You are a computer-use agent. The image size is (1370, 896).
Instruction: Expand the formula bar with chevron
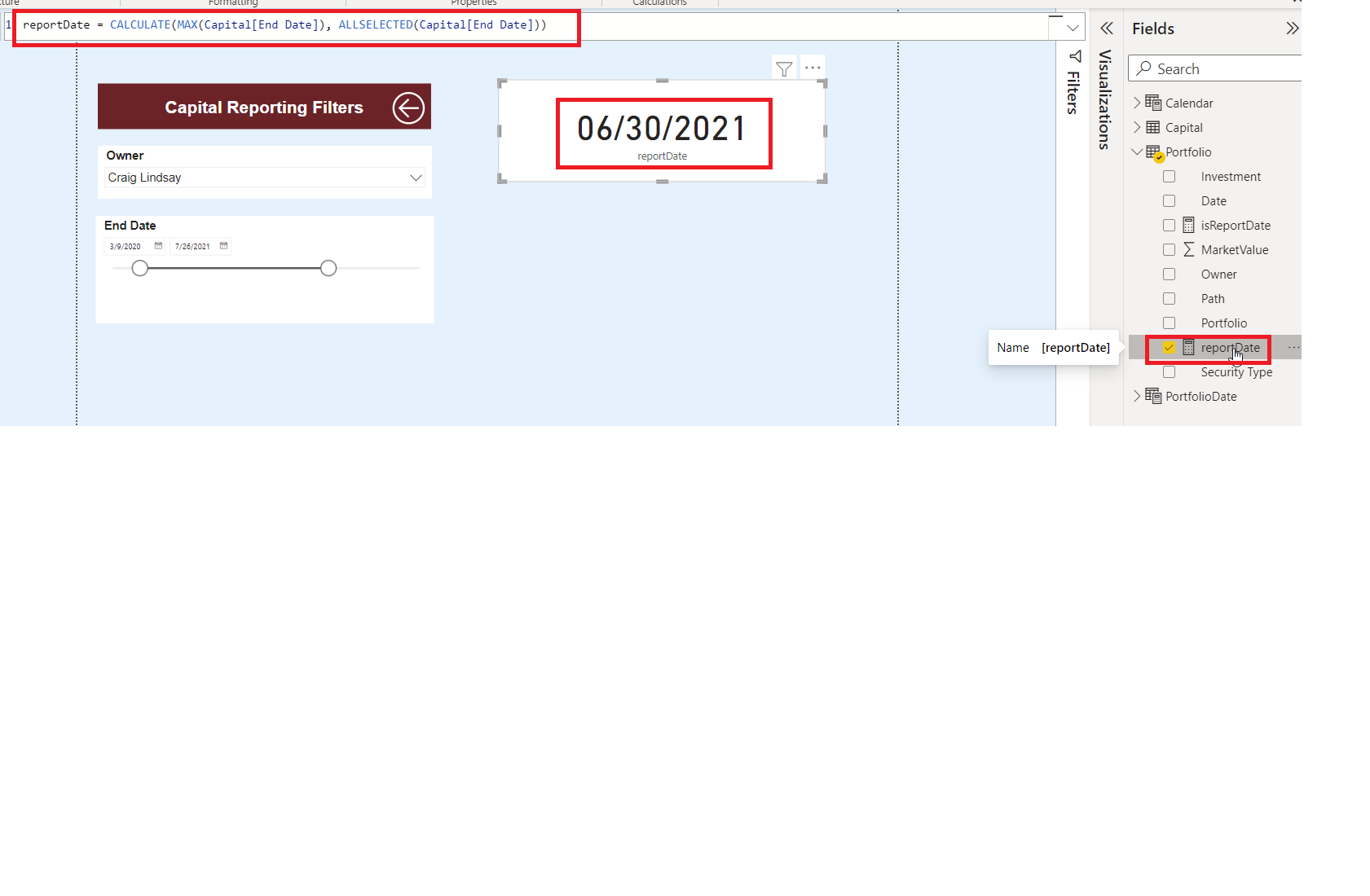[1073, 28]
